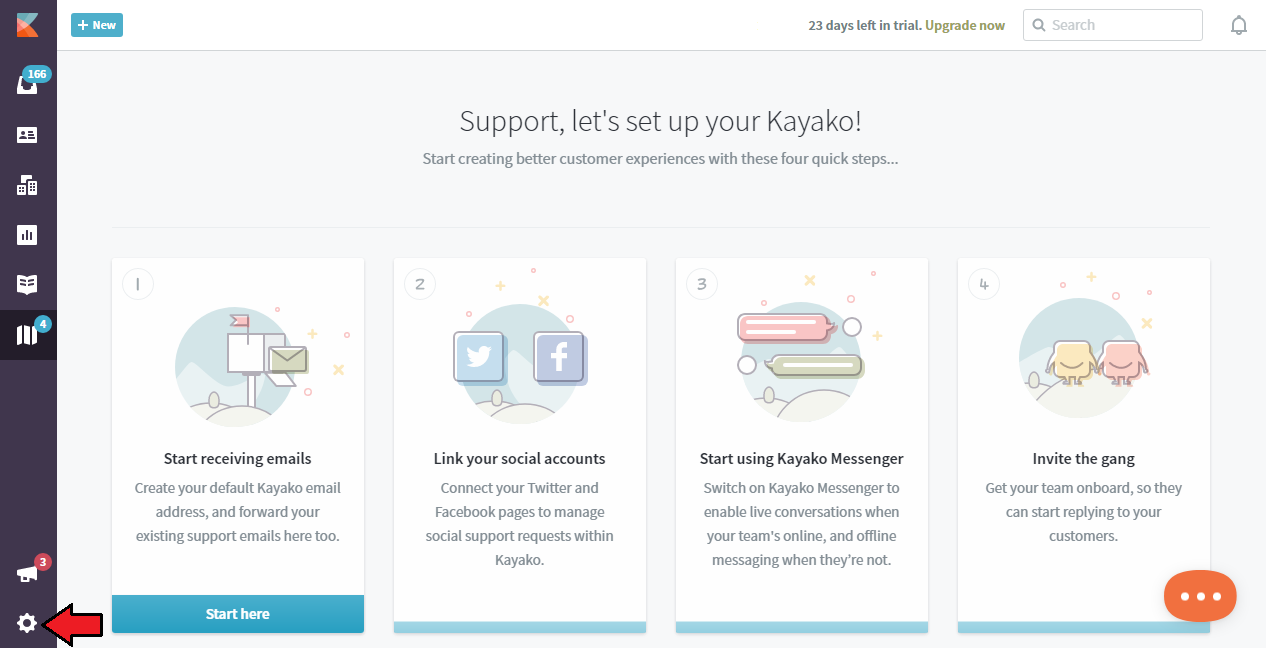Image resolution: width=1266 pixels, height=648 pixels.
Task: Open the help center book icon
Action: click(x=27, y=285)
